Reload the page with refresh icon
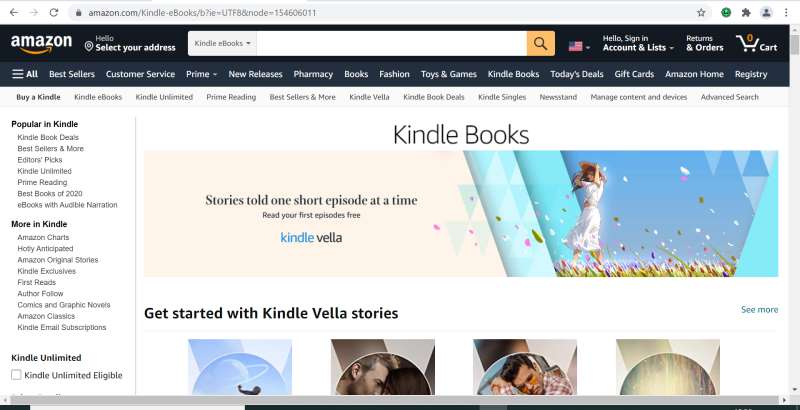800x410 pixels. point(54,13)
